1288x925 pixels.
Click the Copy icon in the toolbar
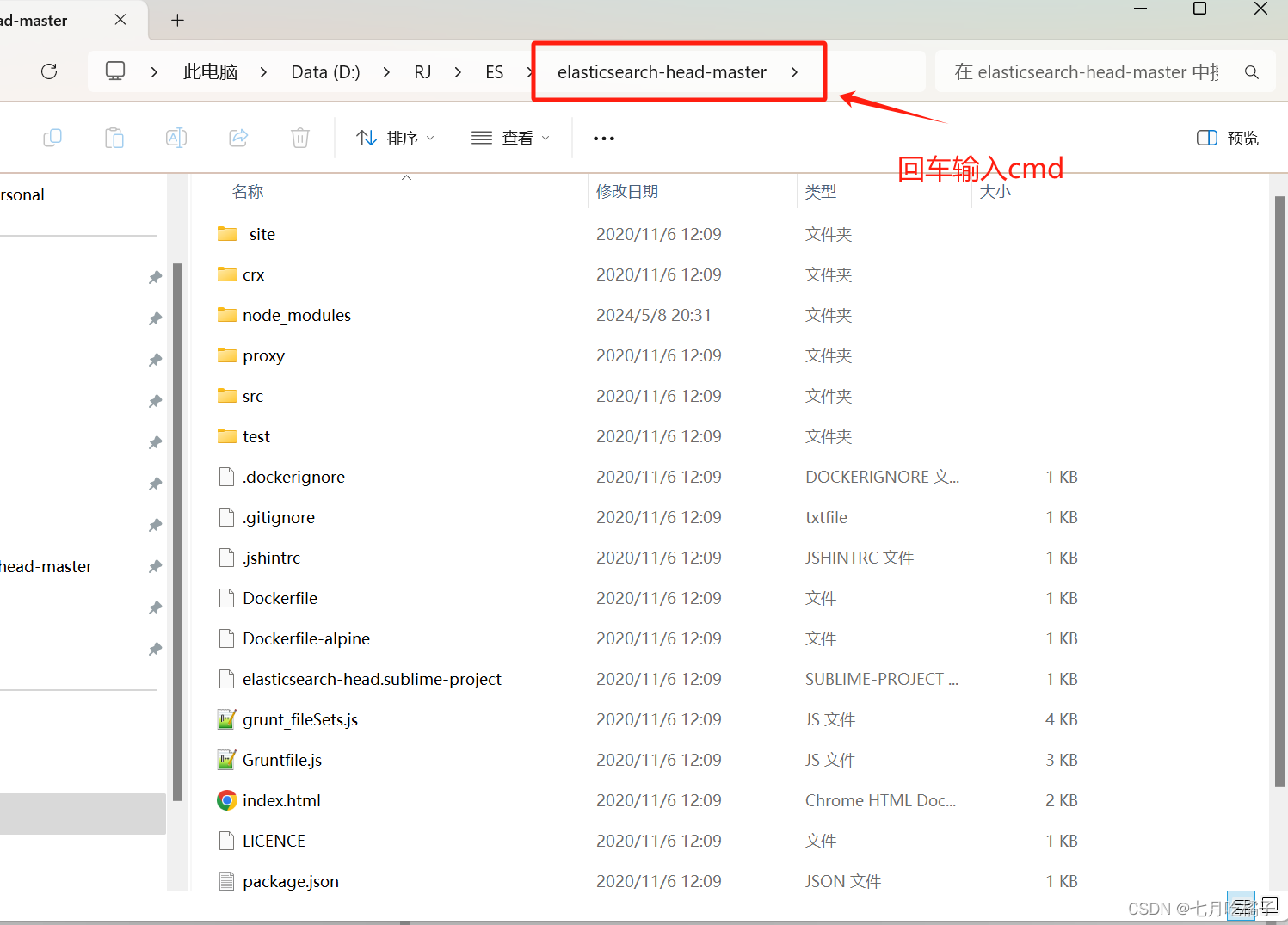click(x=52, y=138)
